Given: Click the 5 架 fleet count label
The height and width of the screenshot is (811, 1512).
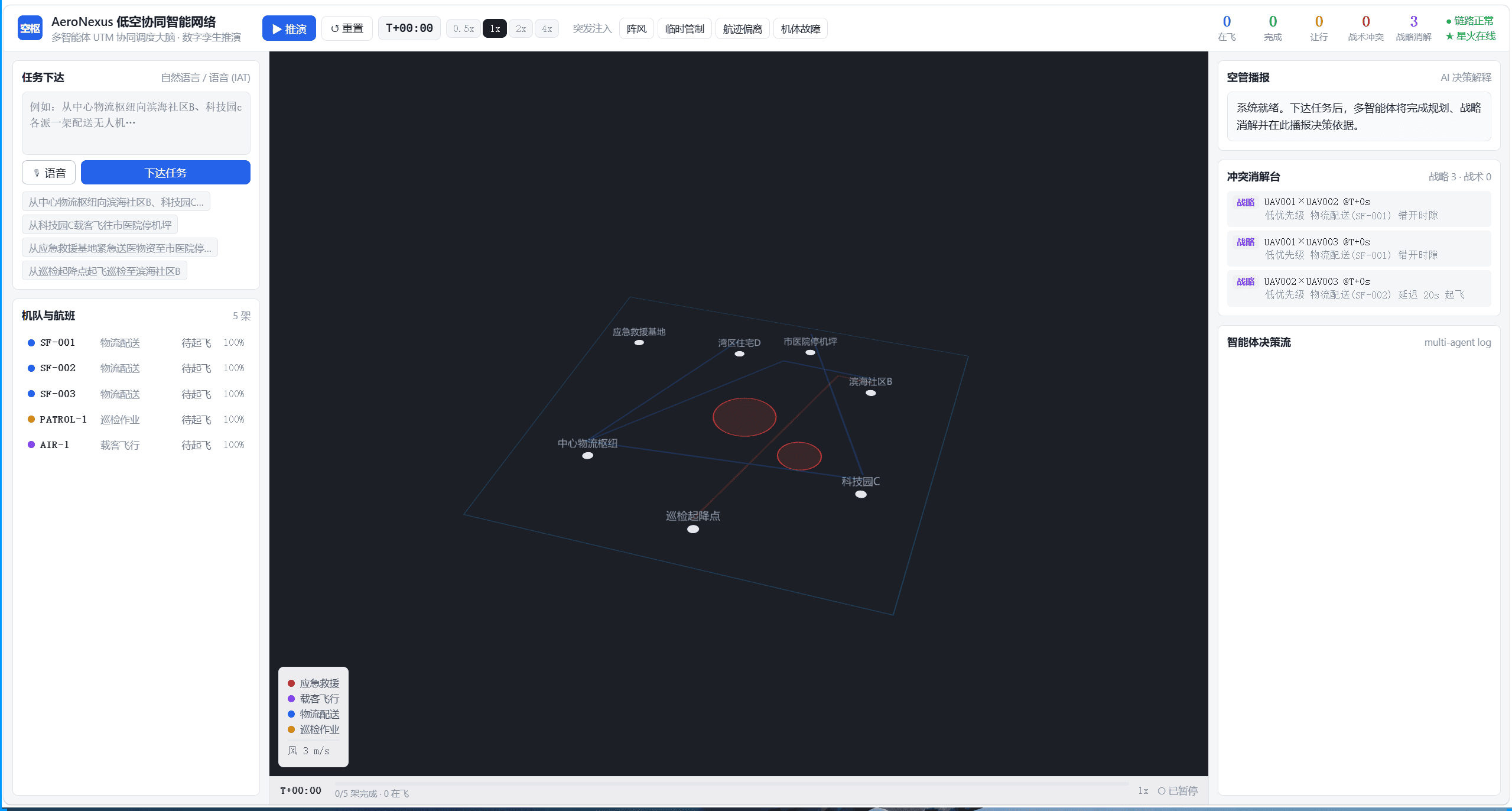Looking at the screenshot, I should pos(242,316).
